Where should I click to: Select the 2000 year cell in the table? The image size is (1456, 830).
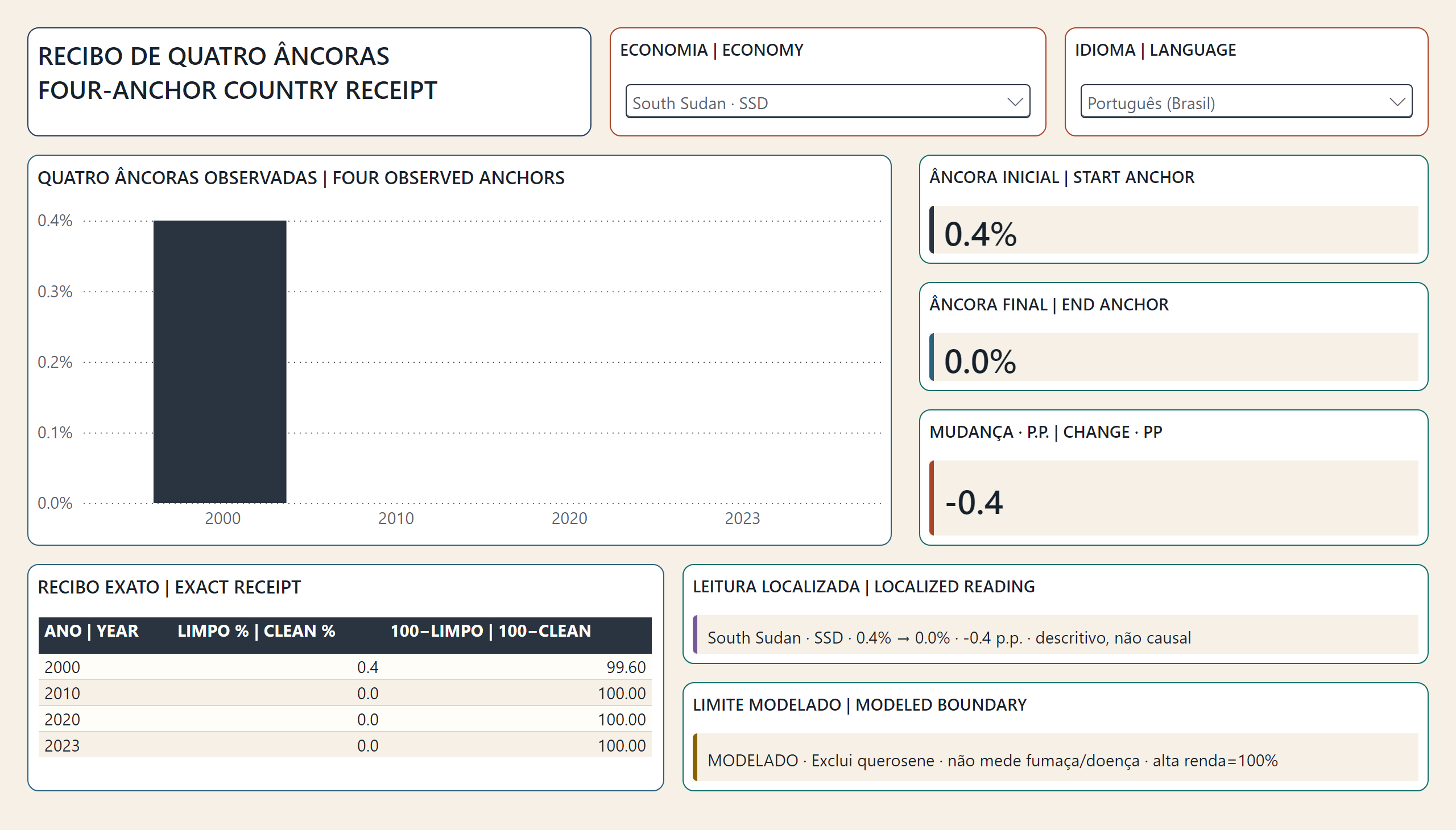[x=62, y=667]
